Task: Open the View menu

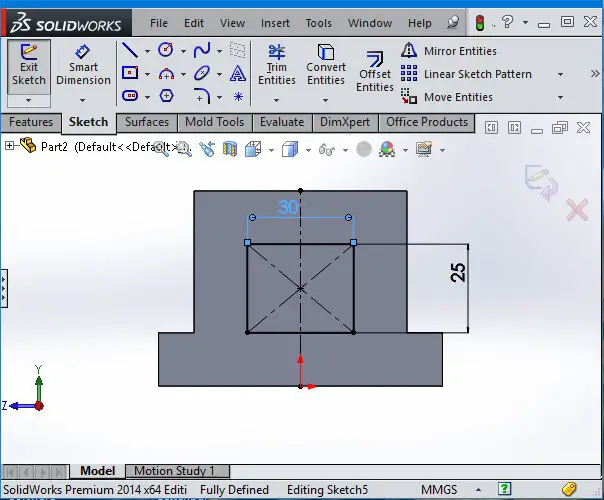Action: click(232, 23)
